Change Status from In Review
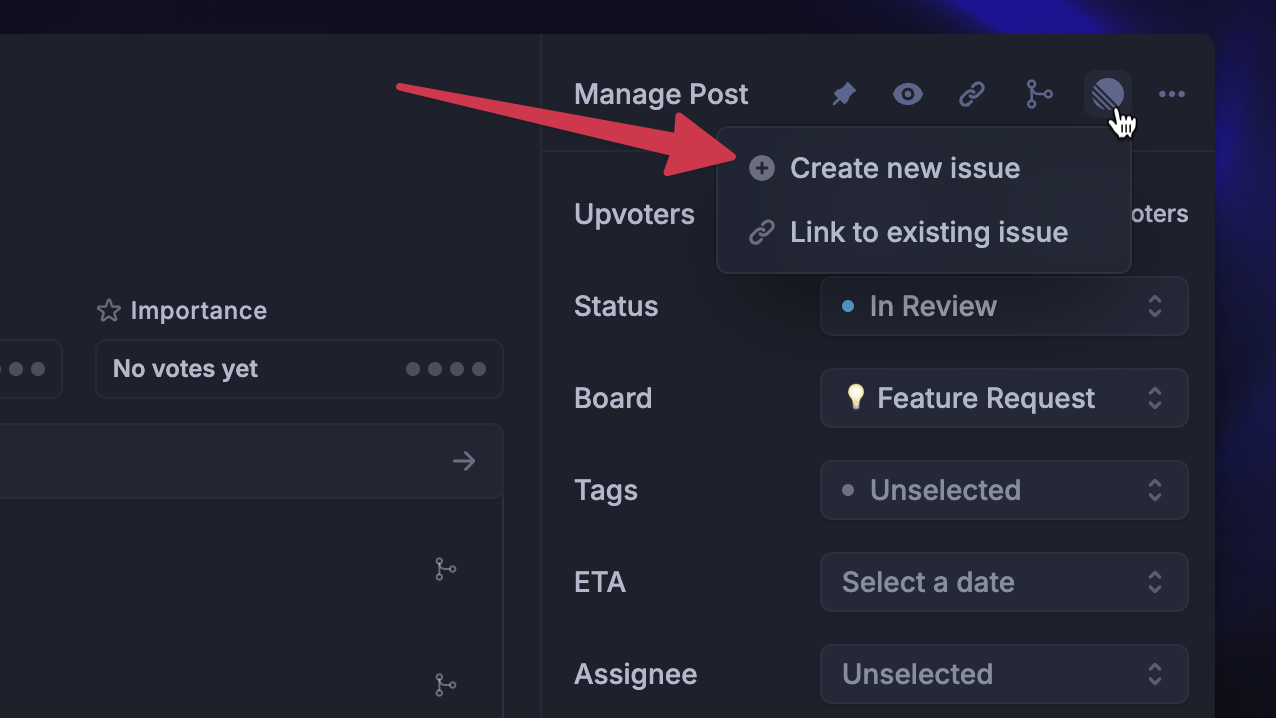 tap(1003, 306)
